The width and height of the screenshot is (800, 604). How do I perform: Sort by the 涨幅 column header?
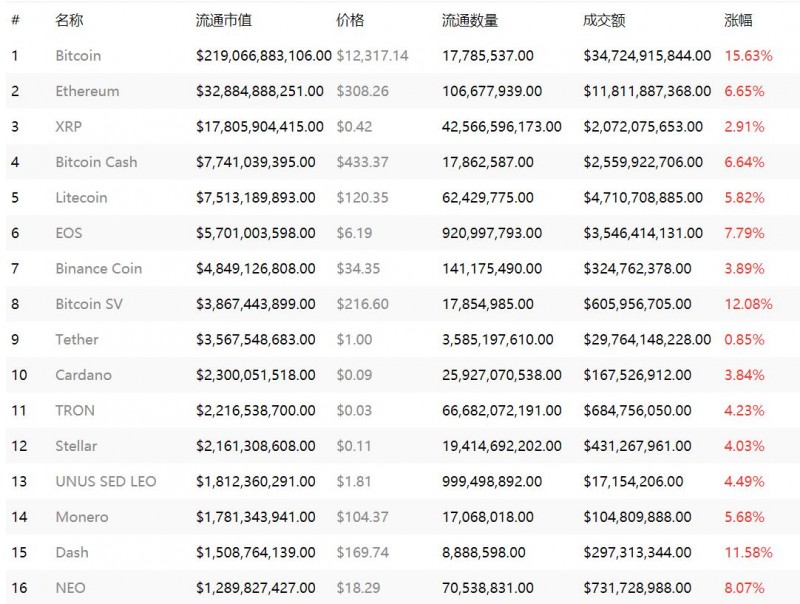coord(737,20)
